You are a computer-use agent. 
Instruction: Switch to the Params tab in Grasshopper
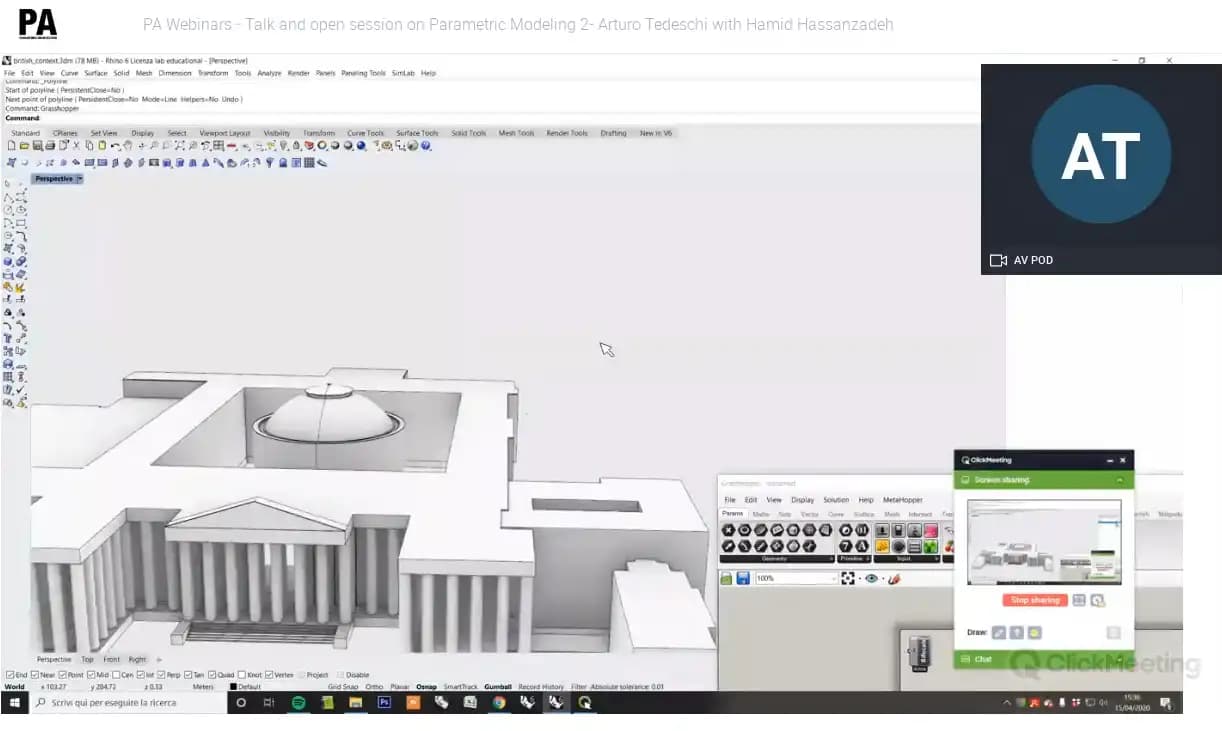coord(732,514)
